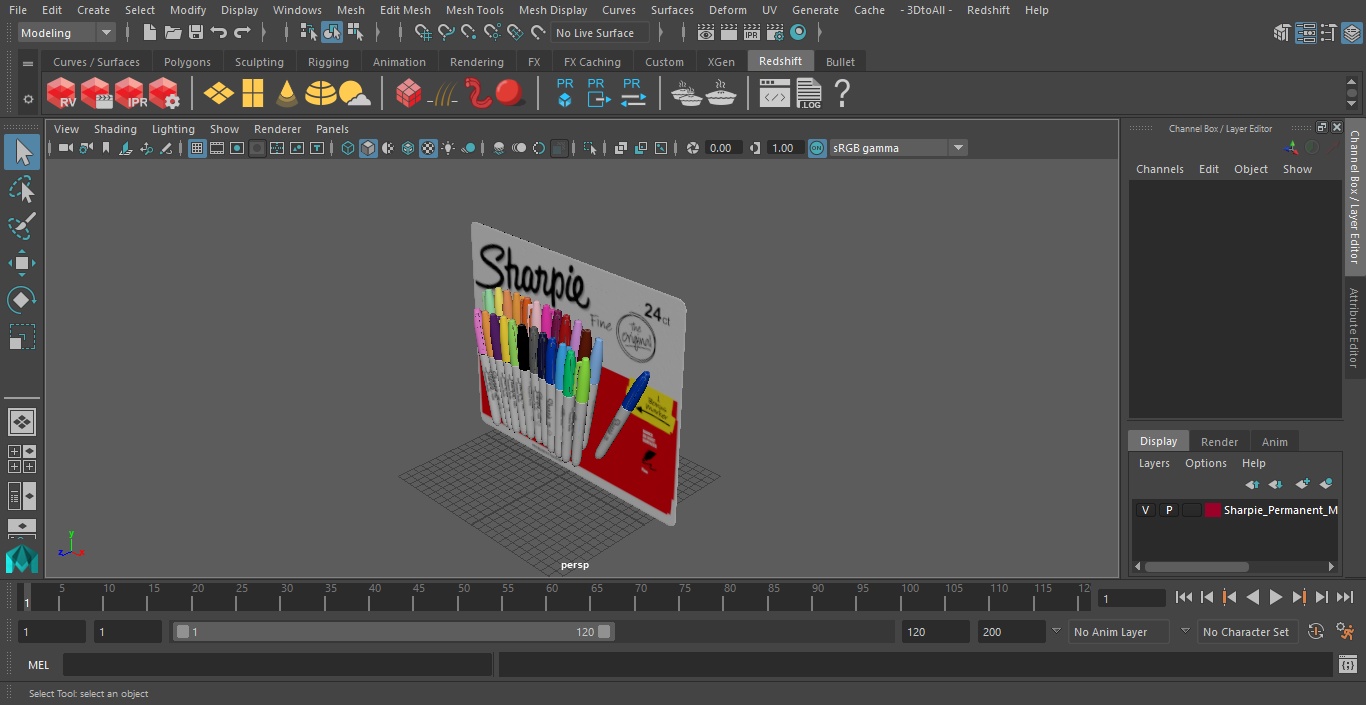
Task: Select the Paint Selection tool
Action: (x=21, y=227)
